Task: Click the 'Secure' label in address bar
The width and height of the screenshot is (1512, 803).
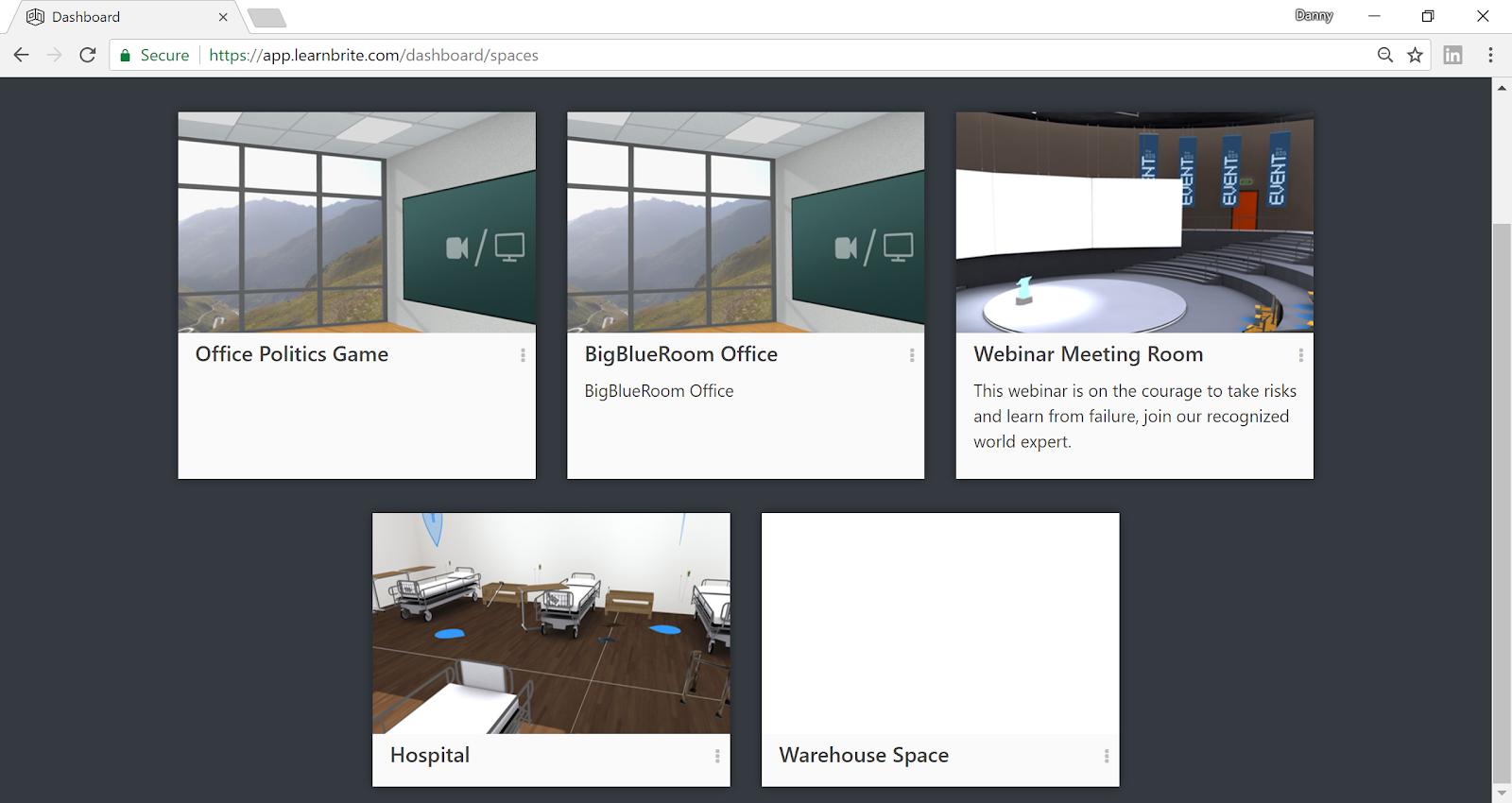Action: click(x=164, y=56)
